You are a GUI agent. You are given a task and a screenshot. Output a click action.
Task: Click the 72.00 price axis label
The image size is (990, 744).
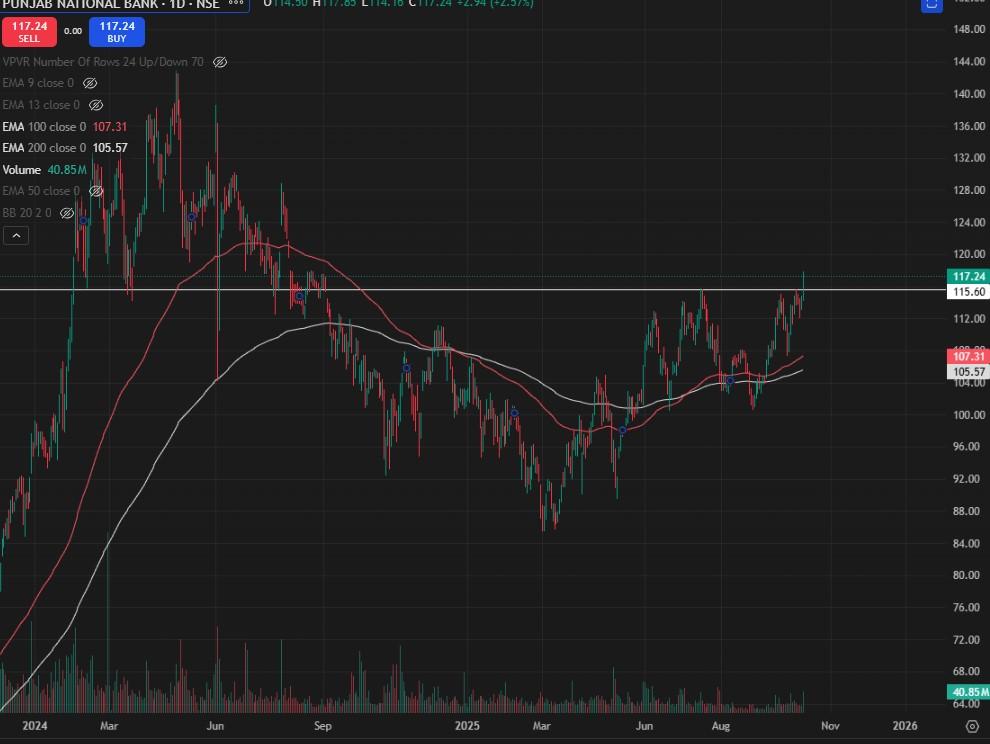coord(969,640)
